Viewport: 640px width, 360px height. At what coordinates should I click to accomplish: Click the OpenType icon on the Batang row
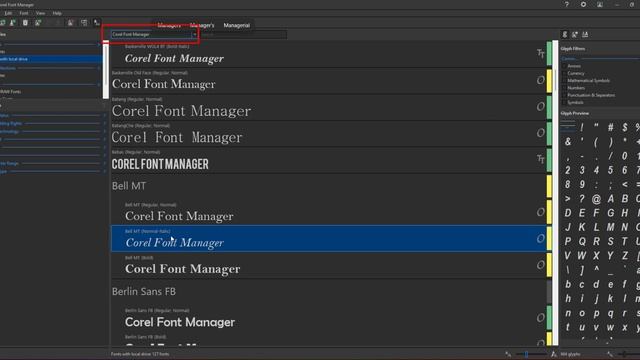click(x=540, y=107)
